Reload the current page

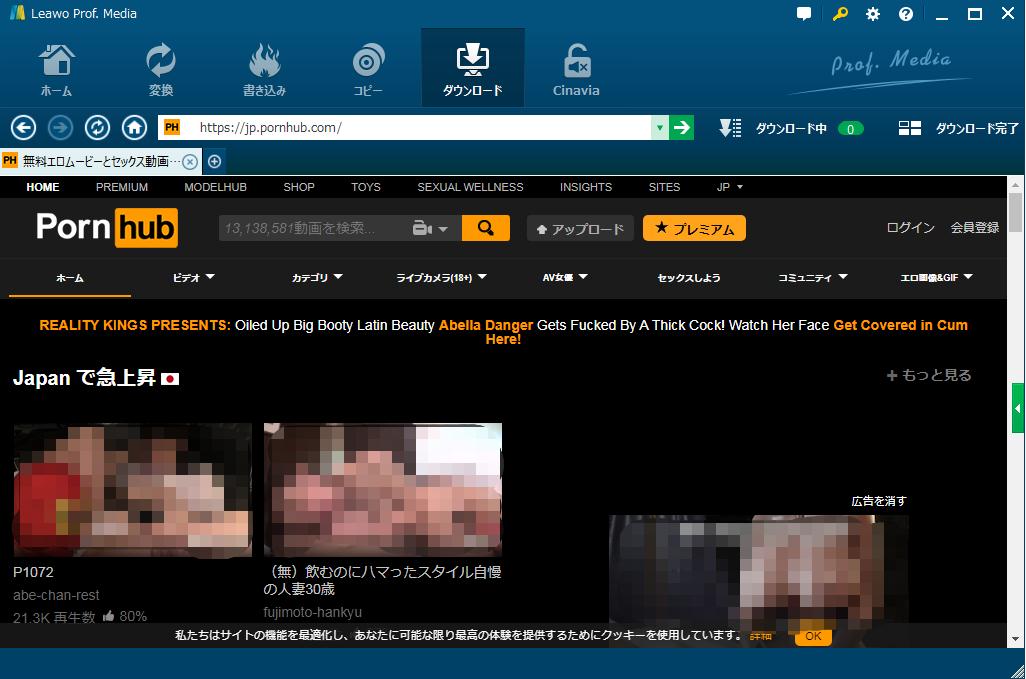[97, 128]
